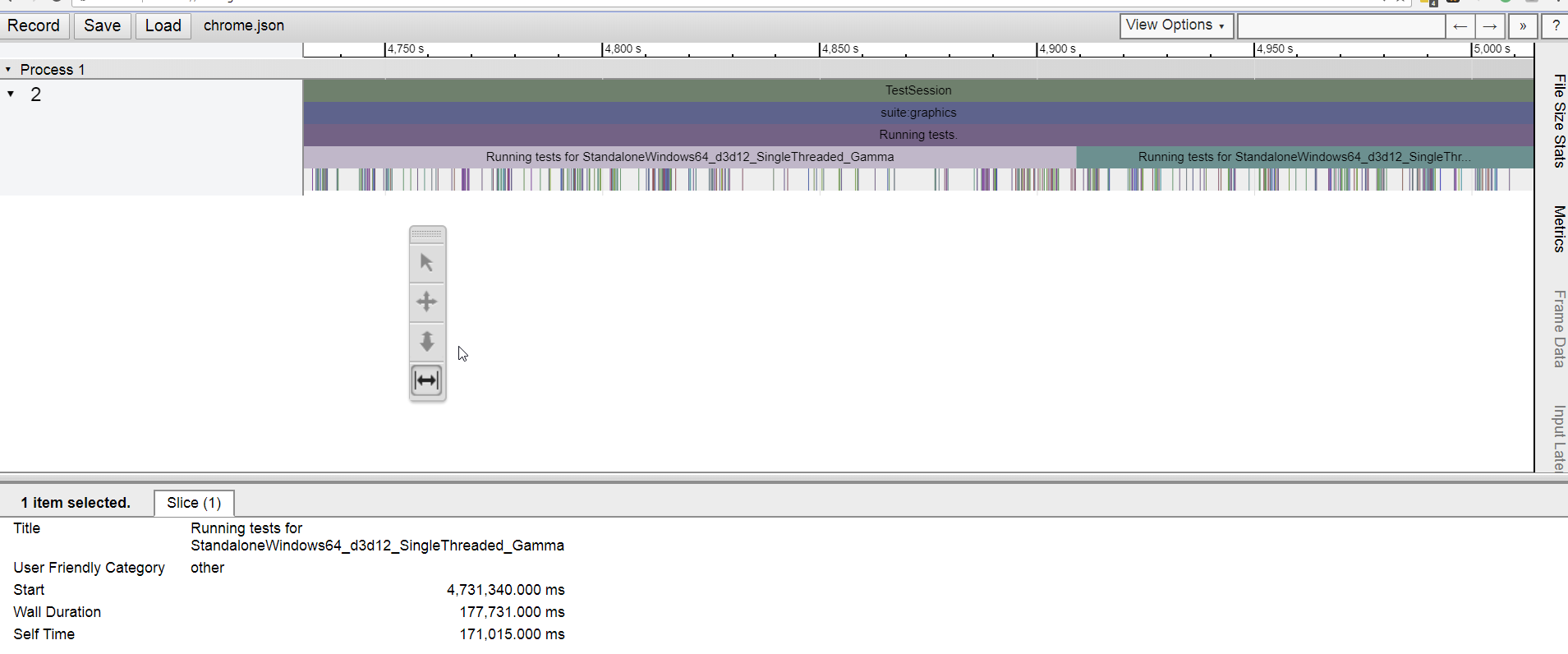Select the TestSession slice

pyautogui.click(x=918, y=90)
